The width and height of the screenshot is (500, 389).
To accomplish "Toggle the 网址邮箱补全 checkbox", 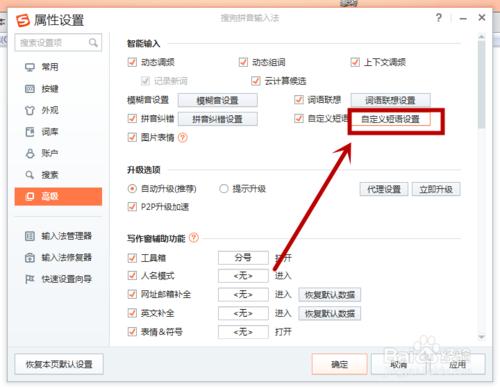I will point(132,294).
